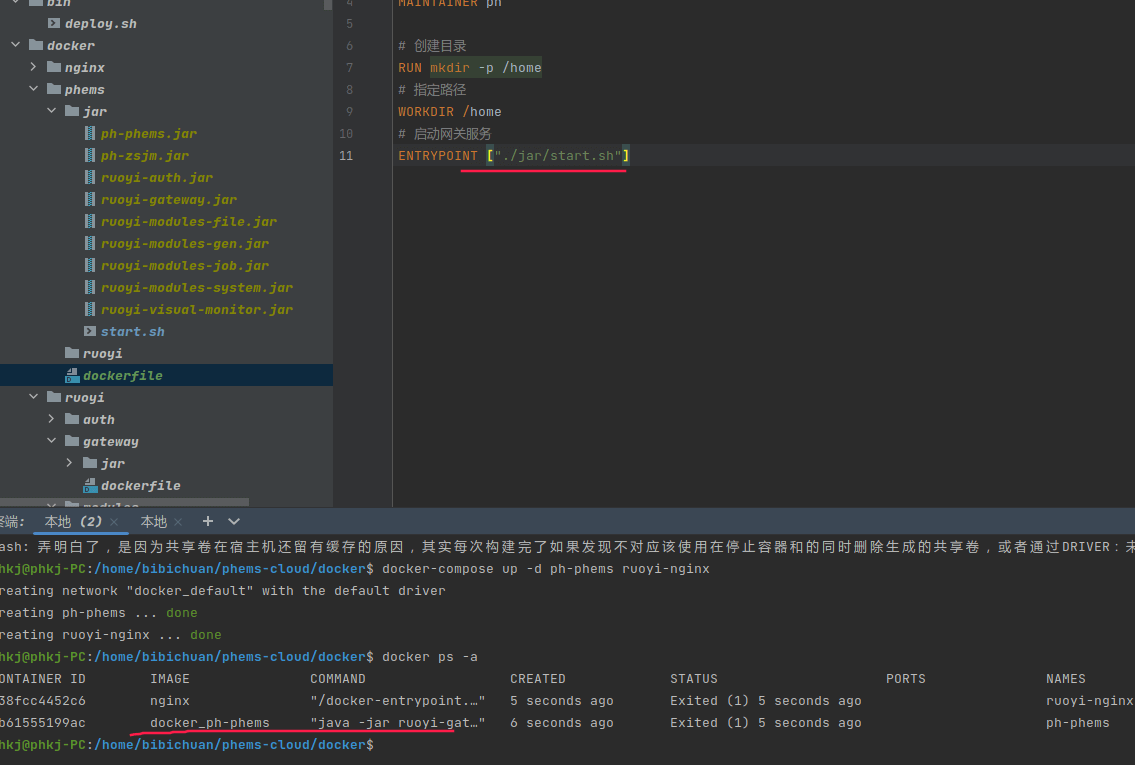Viewport: 1135px width, 765px height.
Task: Switch to the second 本地 terminal tab
Action: pyautogui.click(x=153, y=521)
